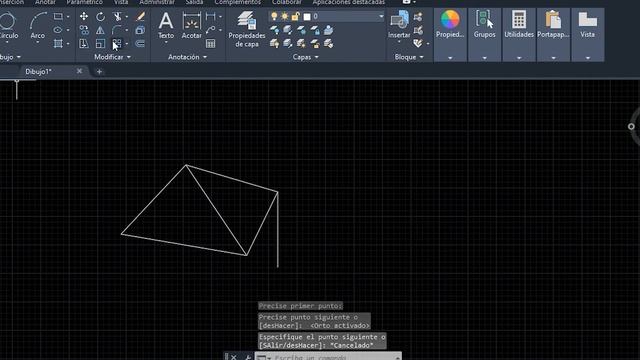Open the Administrar ribbon tab
The width and height of the screenshot is (640, 360).
click(x=157, y=2)
